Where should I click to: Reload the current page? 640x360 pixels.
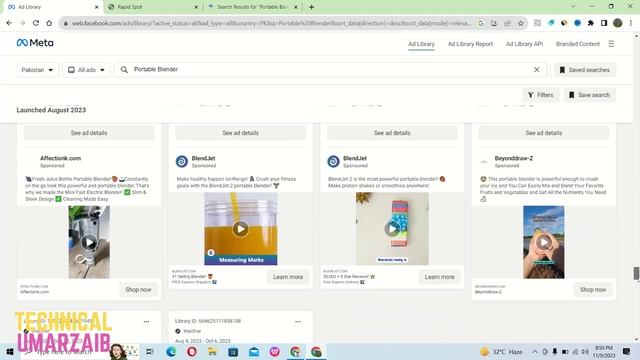coord(36,23)
